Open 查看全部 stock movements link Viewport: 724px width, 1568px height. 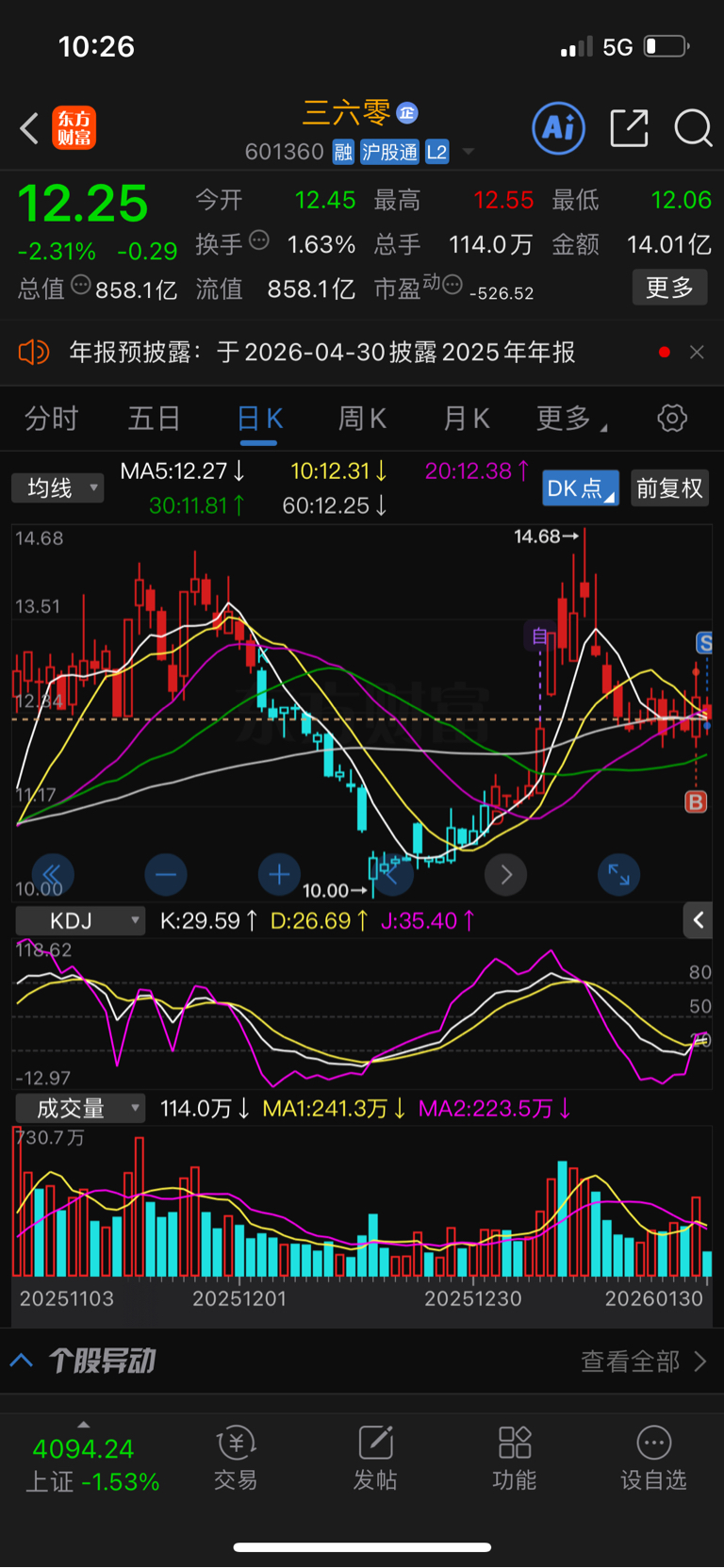click(643, 1361)
